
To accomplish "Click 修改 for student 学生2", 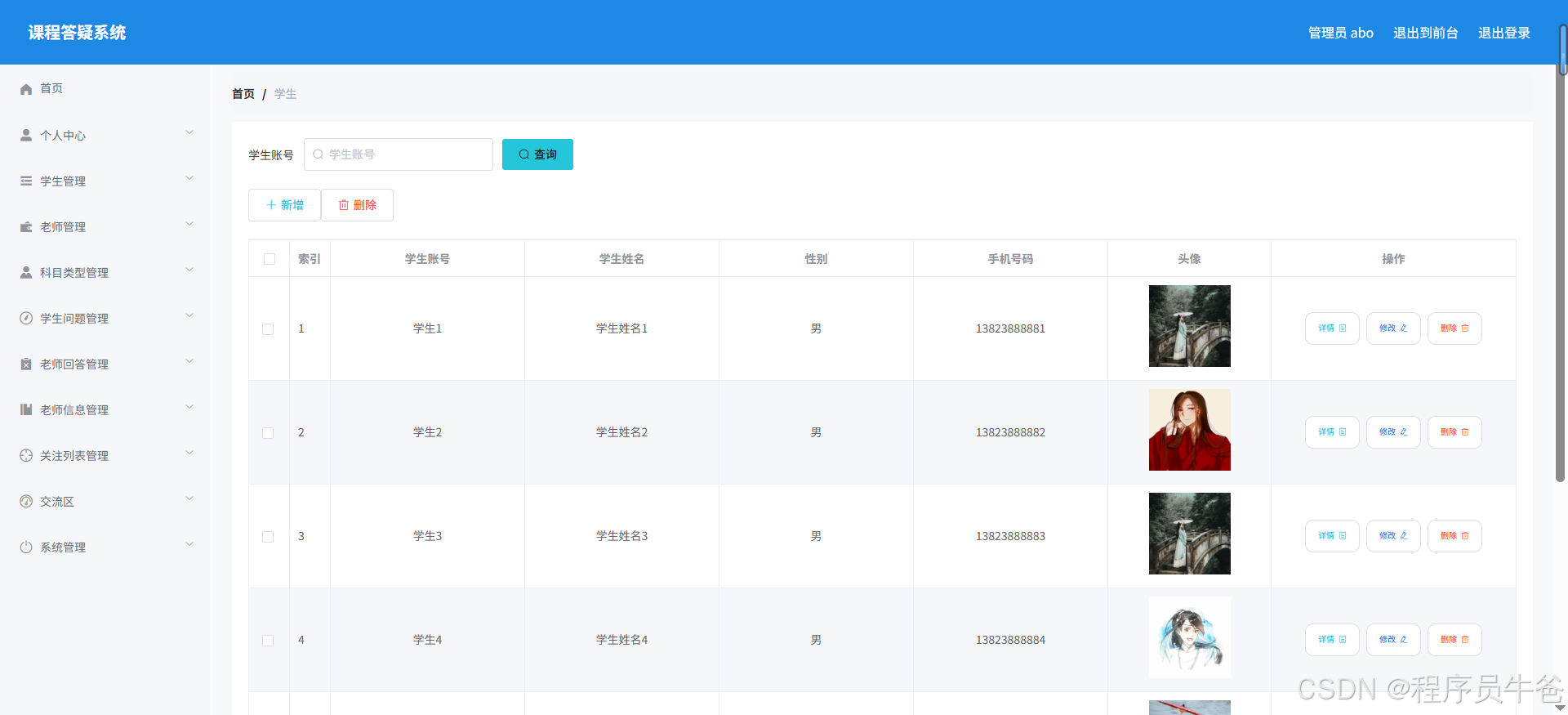I will pos(1393,432).
